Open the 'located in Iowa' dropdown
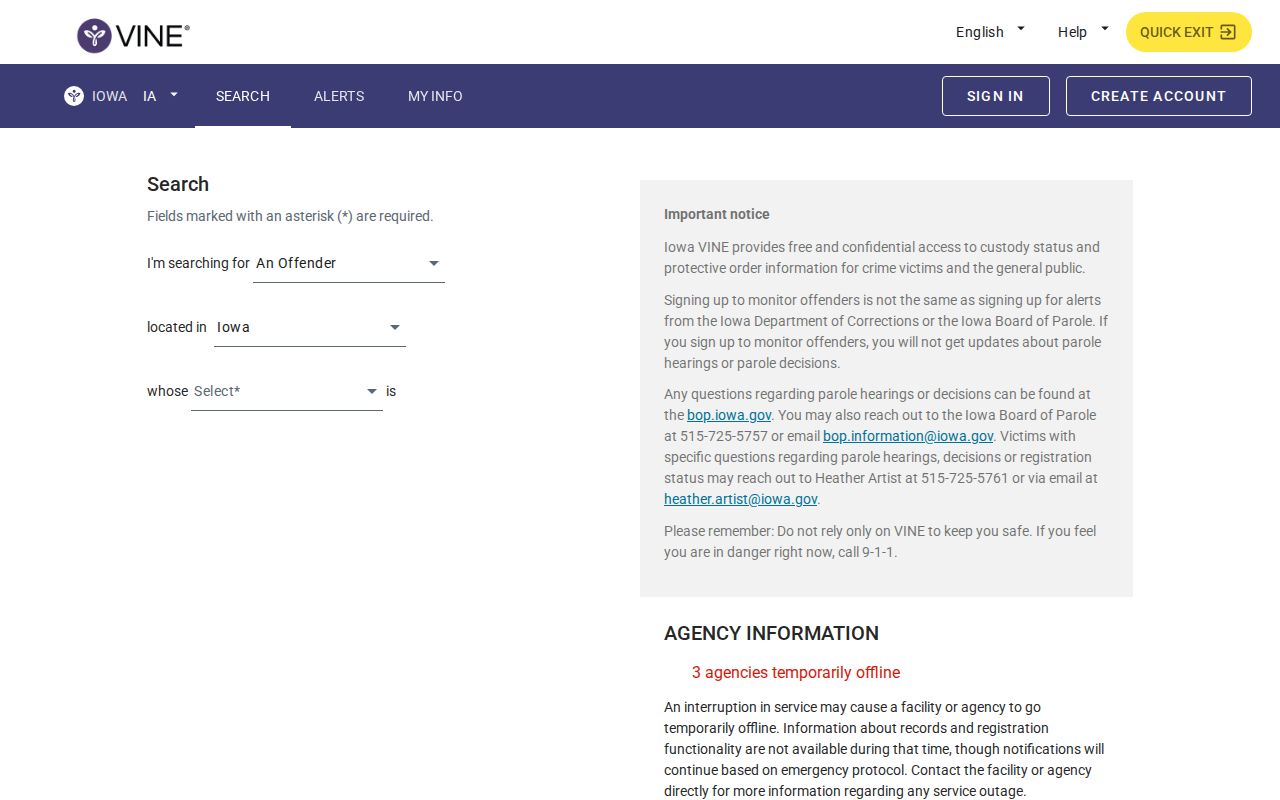The height and width of the screenshot is (800, 1280). (x=310, y=328)
